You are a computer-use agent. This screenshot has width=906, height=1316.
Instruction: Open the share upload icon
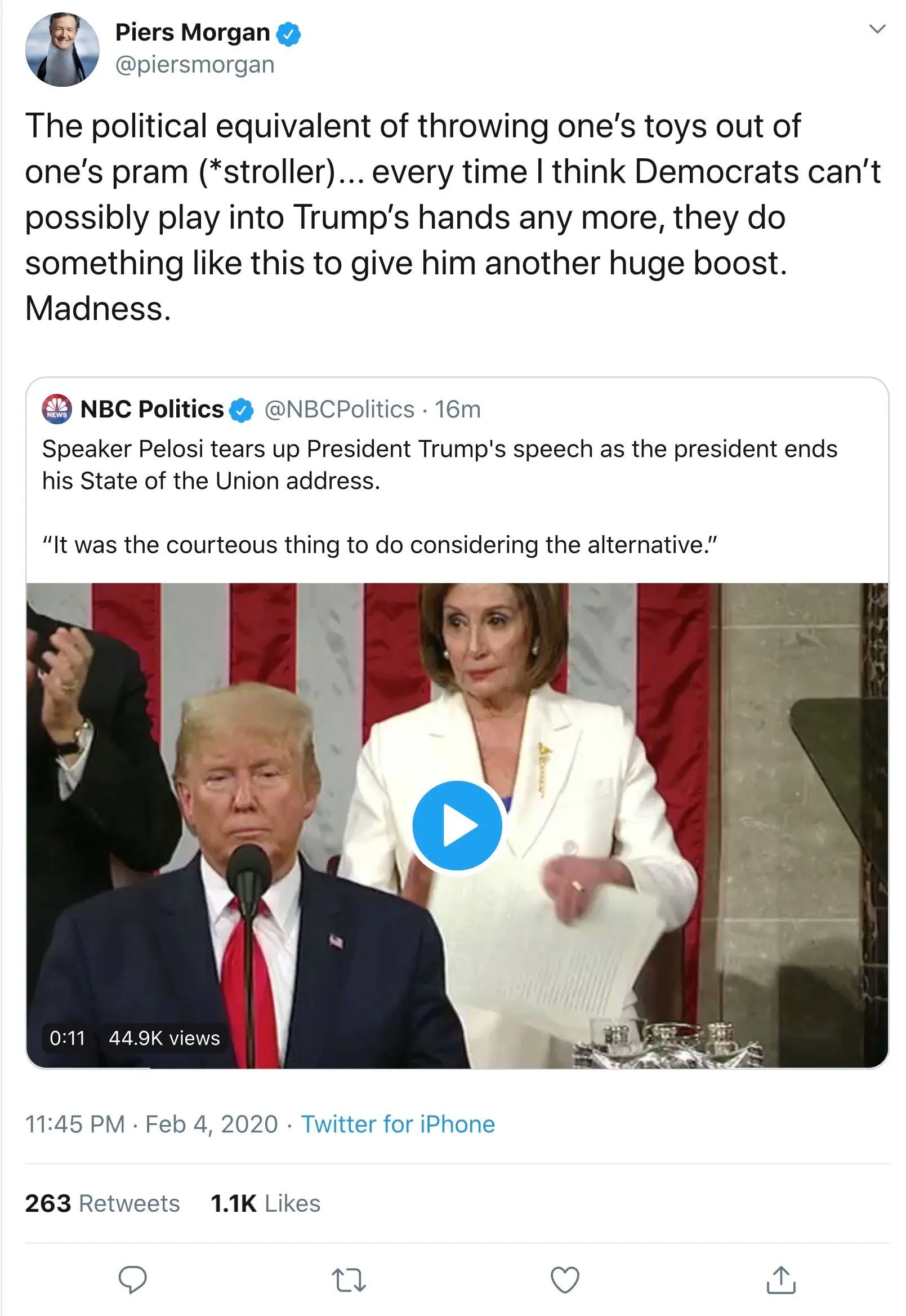[781, 1279]
